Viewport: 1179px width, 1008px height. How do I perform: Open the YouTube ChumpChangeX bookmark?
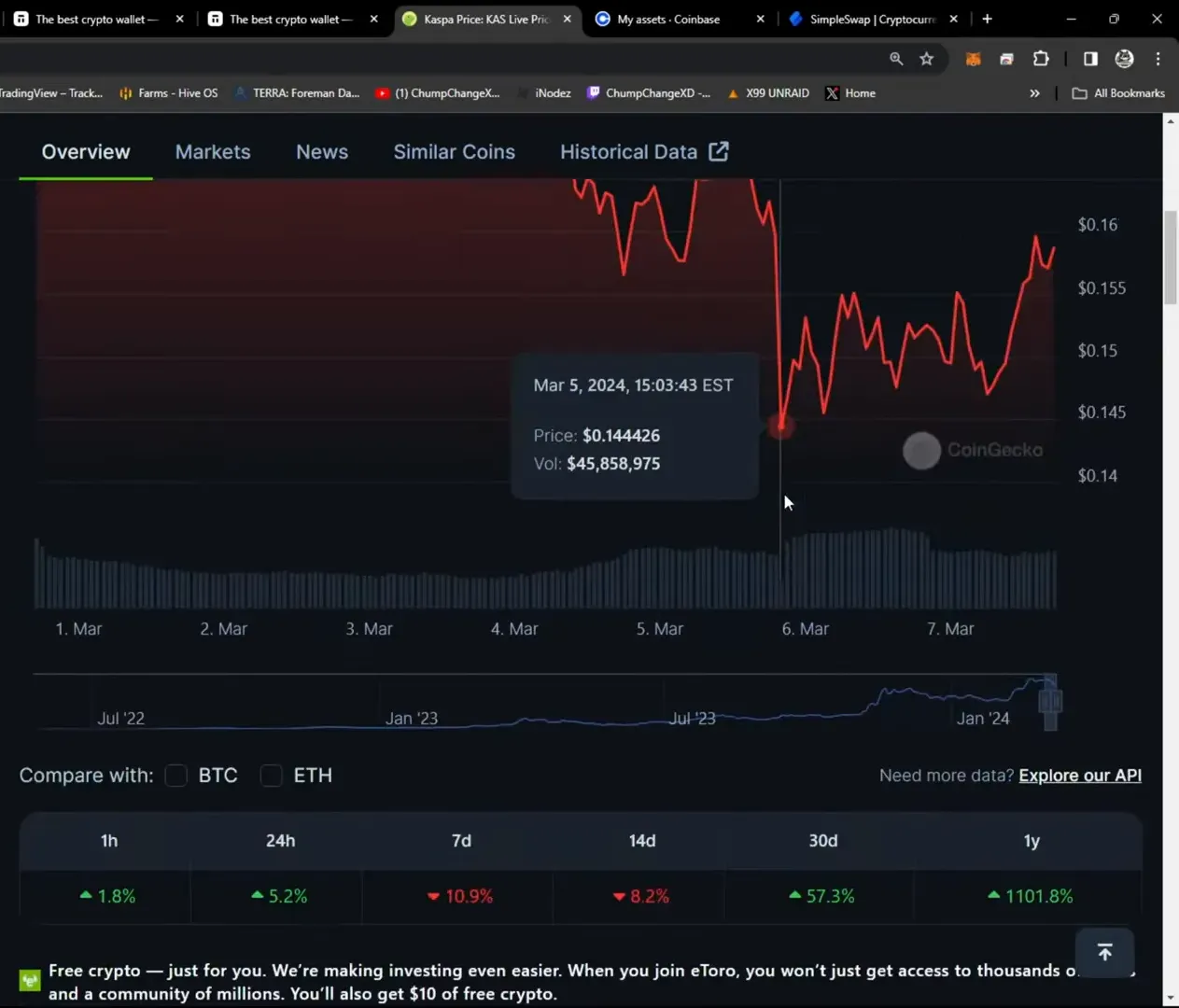[438, 93]
